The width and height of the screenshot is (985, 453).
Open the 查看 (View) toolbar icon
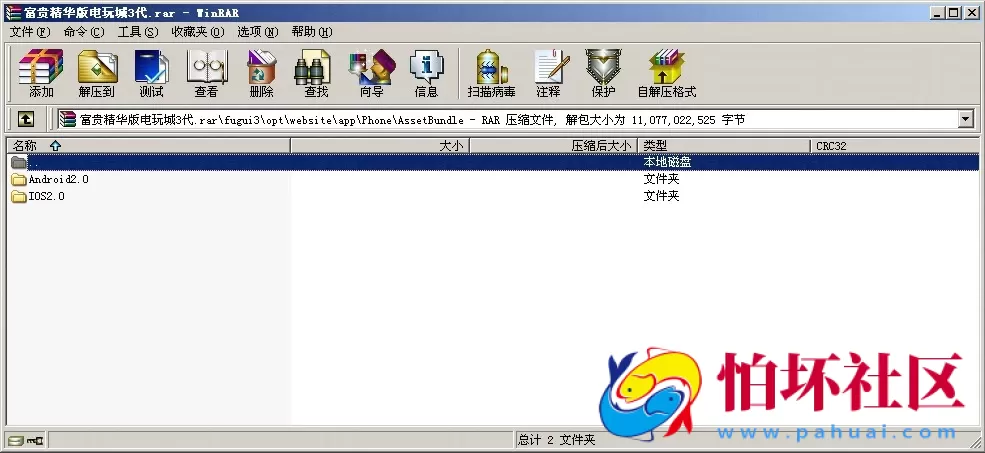pyautogui.click(x=206, y=74)
